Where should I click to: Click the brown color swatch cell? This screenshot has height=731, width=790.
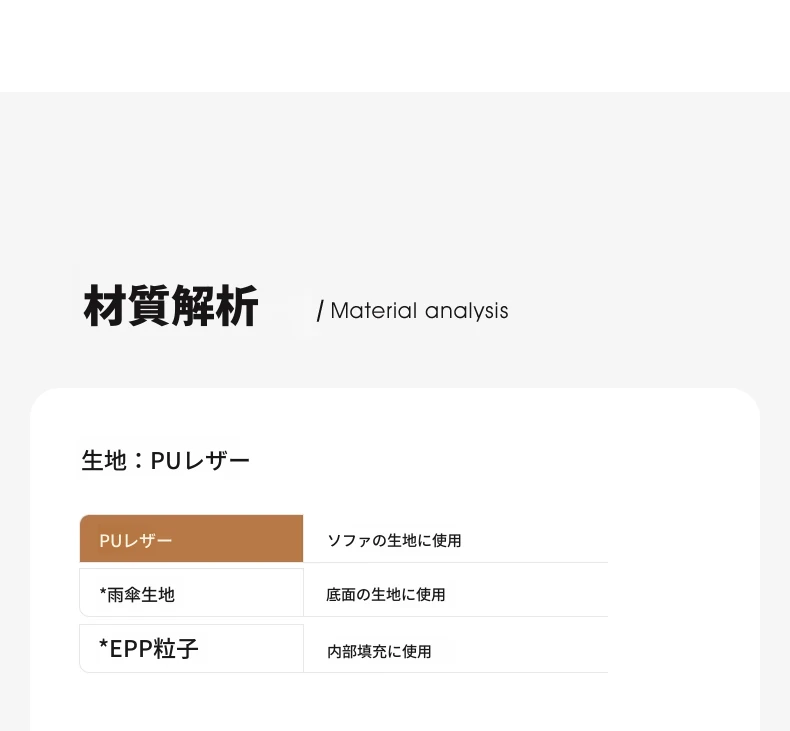click(191, 539)
